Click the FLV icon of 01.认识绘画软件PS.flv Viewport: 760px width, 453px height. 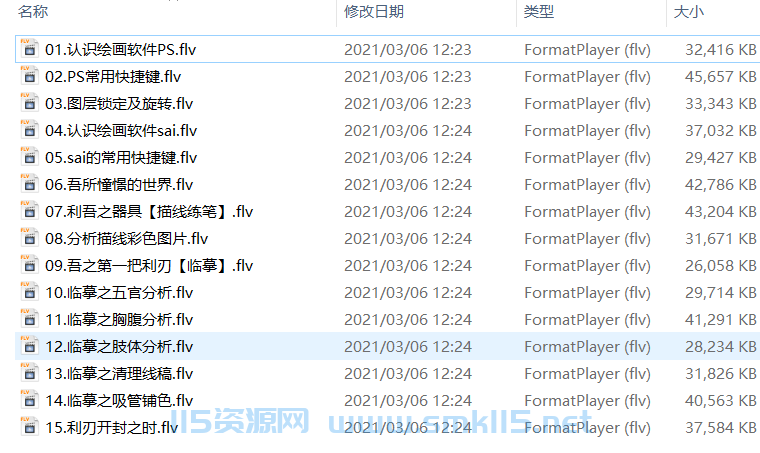coord(29,49)
